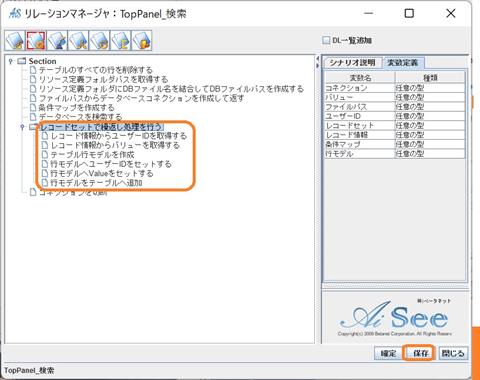This screenshot has width=480, height=380.
Task: Click the 種類 column header
Action: [x=430, y=78]
